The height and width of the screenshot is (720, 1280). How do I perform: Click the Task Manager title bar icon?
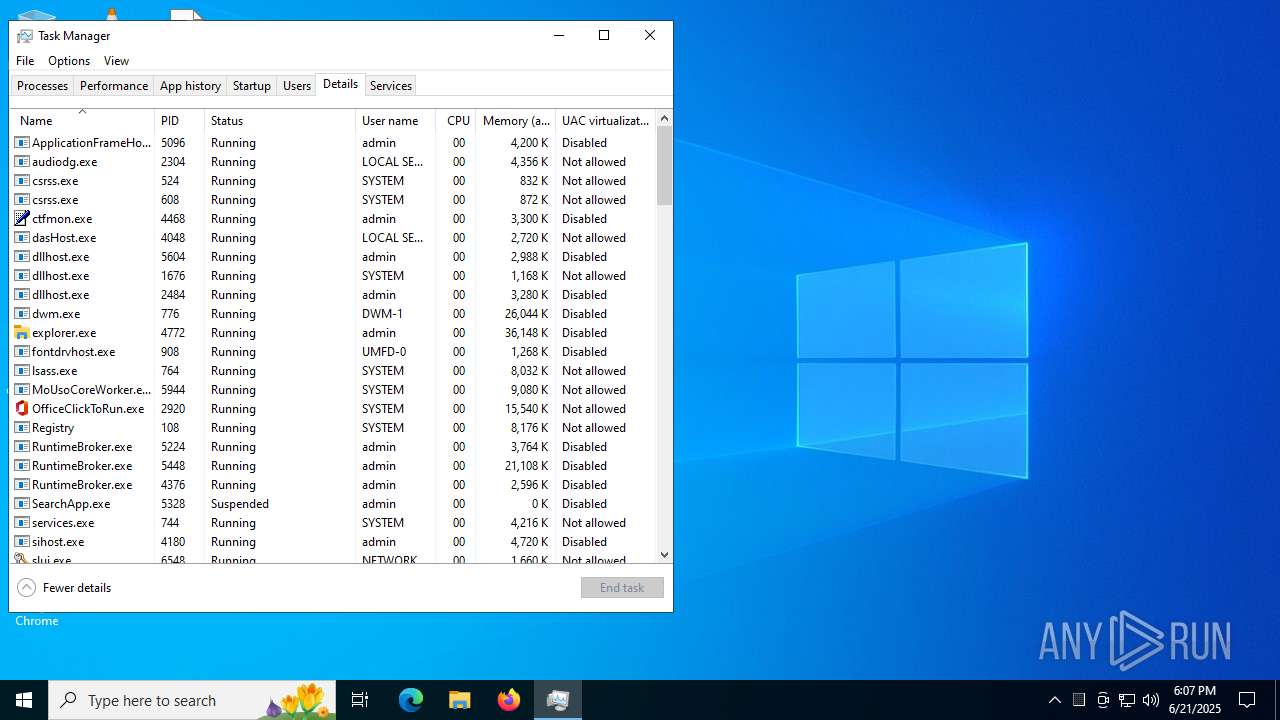coord(25,35)
